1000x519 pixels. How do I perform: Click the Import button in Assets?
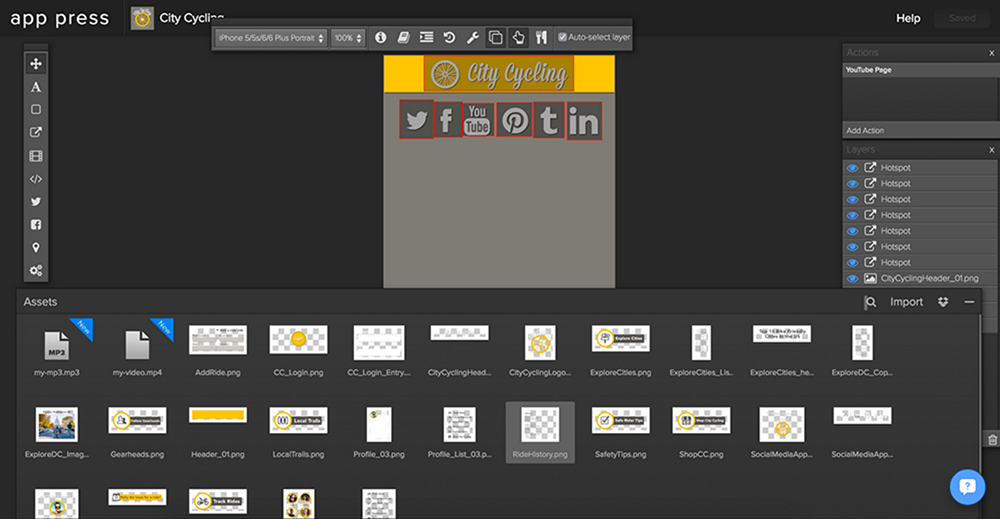[906, 302]
